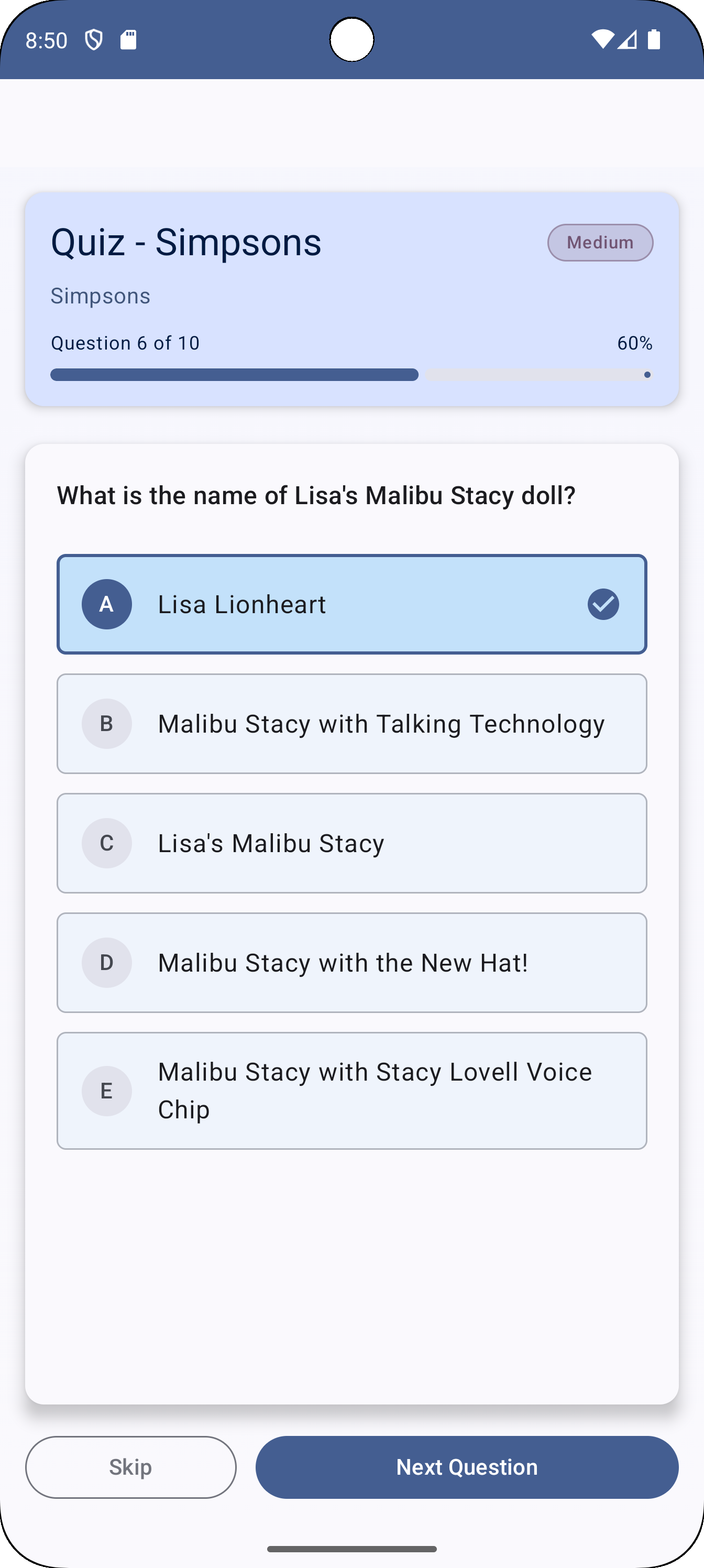Pick Malibu Stacy with the New Hat!
The width and height of the screenshot is (704, 1568).
(351, 962)
